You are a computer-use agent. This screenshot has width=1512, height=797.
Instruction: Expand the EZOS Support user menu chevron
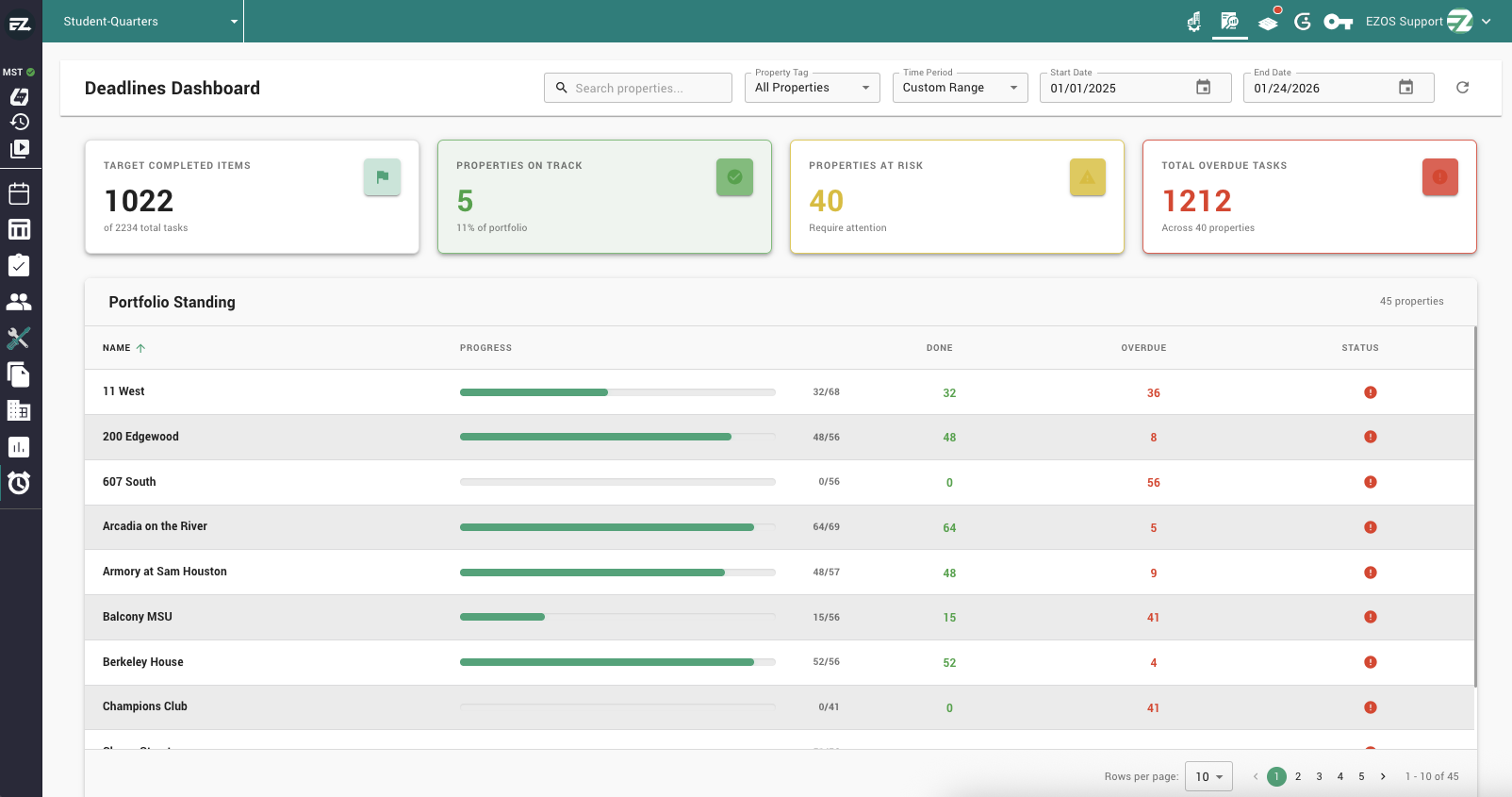tap(1487, 21)
